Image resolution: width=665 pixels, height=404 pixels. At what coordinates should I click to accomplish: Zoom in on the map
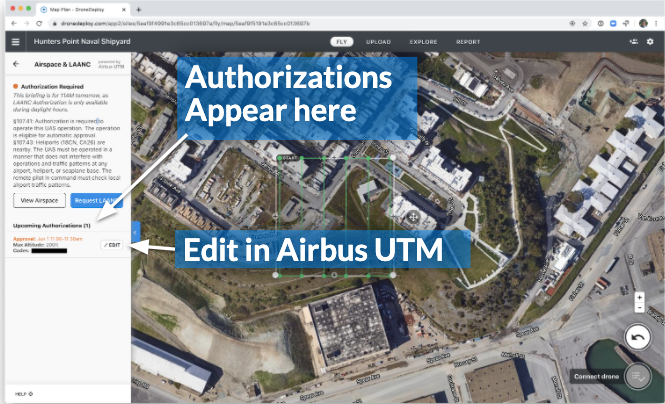pyautogui.click(x=639, y=297)
